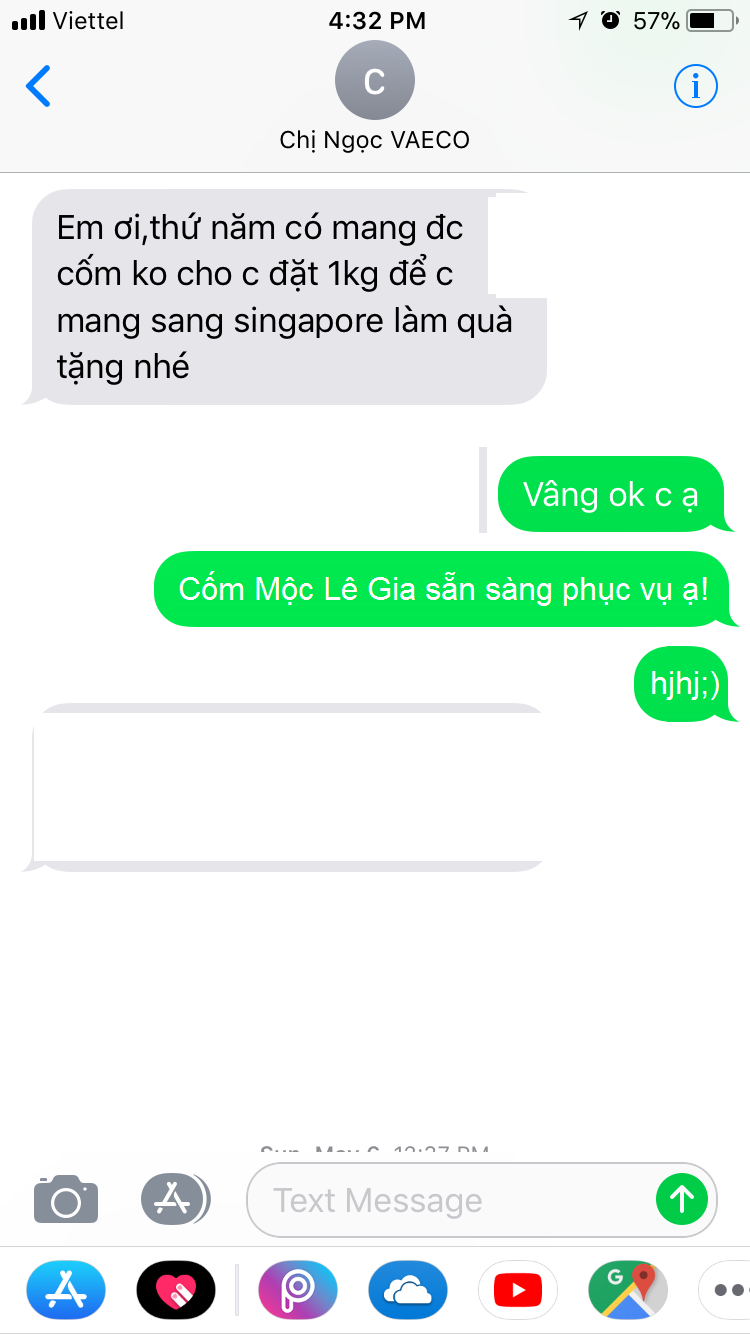
Task: Tap the contact avatar with letter C
Action: [374, 80]
